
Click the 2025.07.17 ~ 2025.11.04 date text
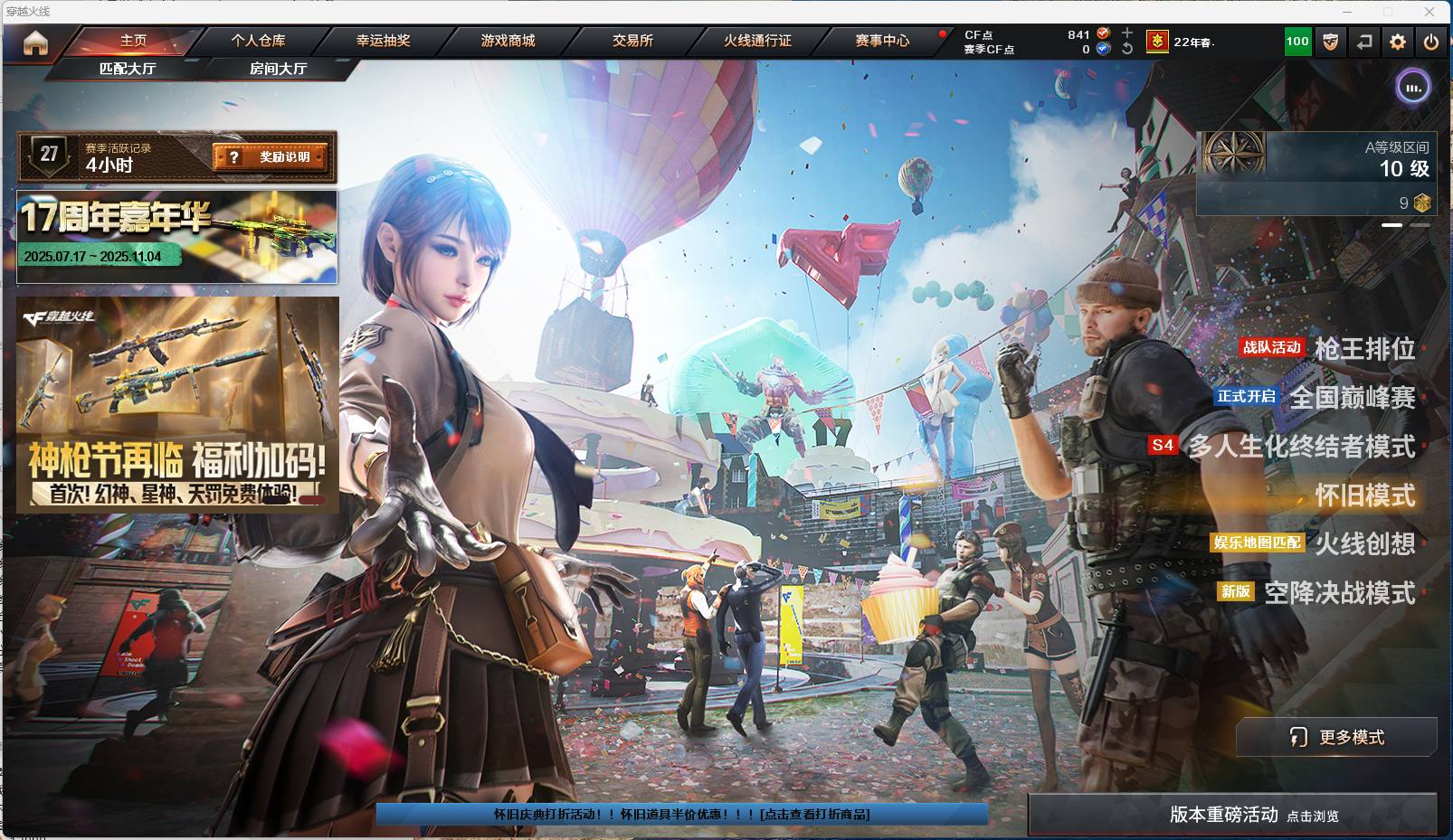coord(92,256)
